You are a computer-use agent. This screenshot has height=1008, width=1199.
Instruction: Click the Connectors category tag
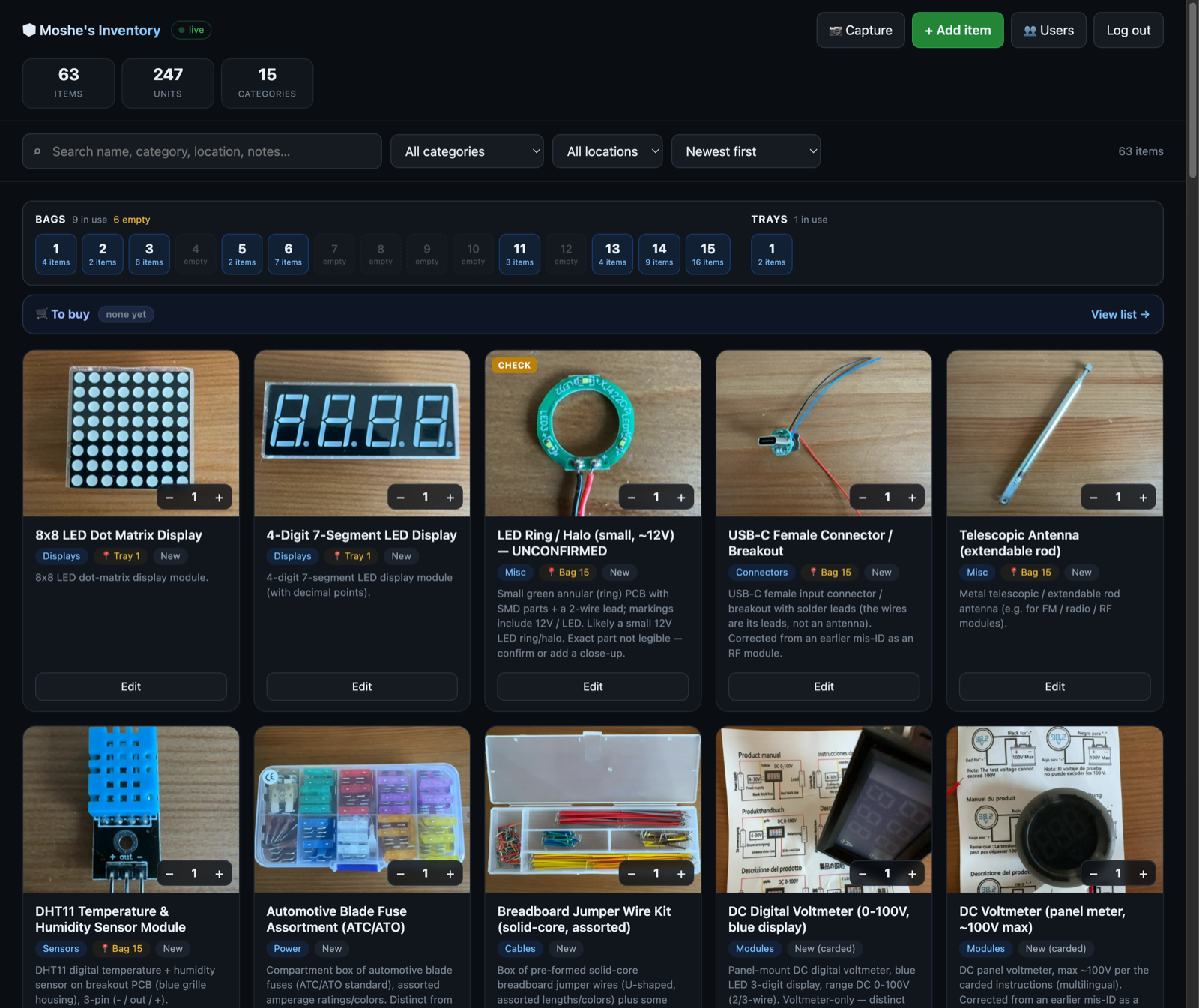click(761, 572)
